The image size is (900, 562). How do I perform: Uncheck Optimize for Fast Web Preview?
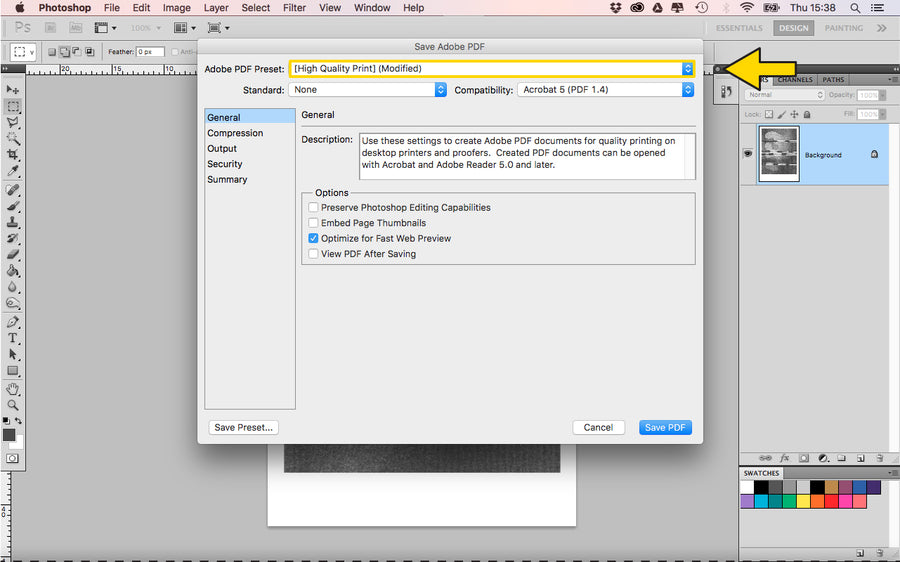(x=314, y=239)
